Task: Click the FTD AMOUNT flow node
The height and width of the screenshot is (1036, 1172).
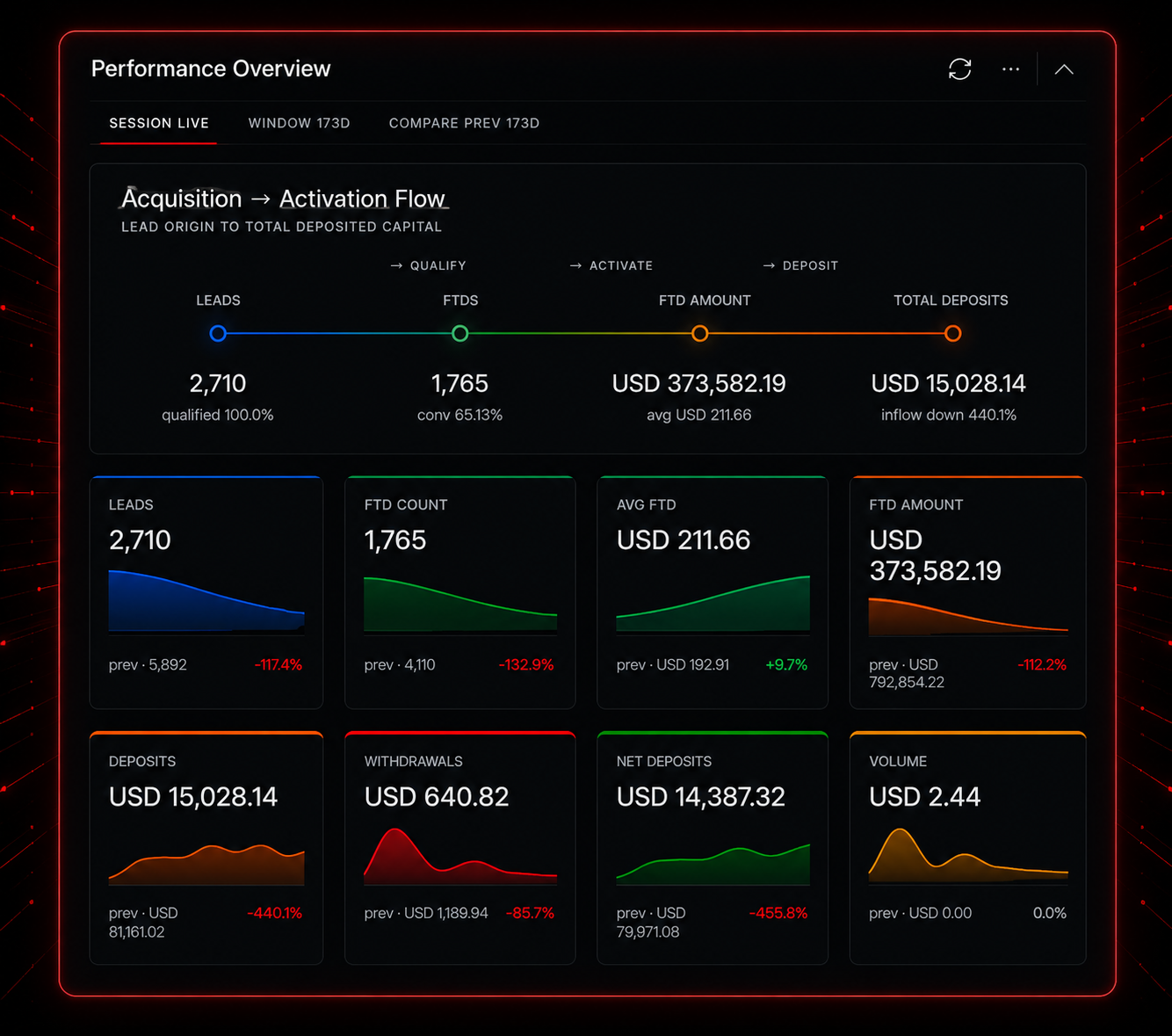Action: 699,333
